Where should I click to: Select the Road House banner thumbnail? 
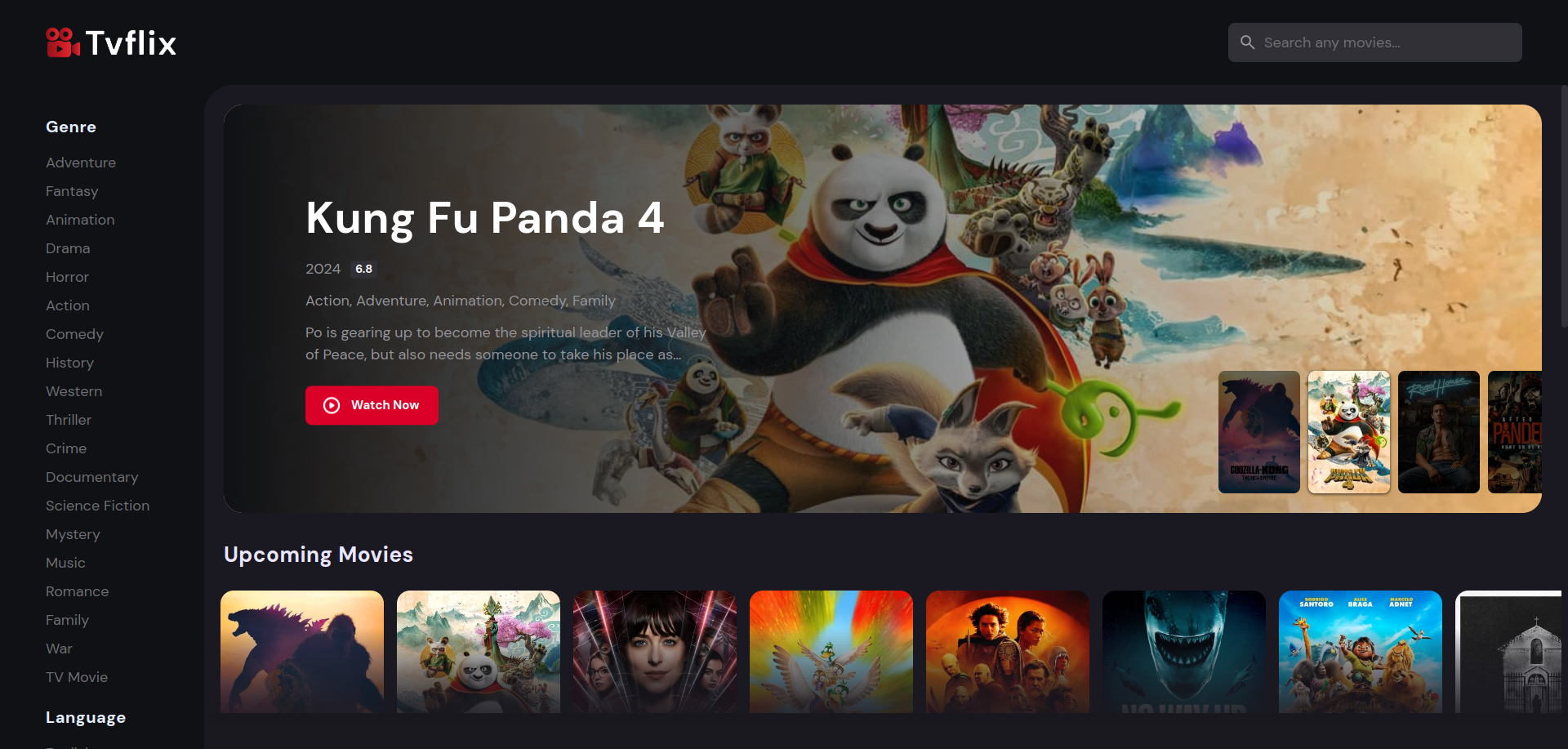[x=1438, y=432]
